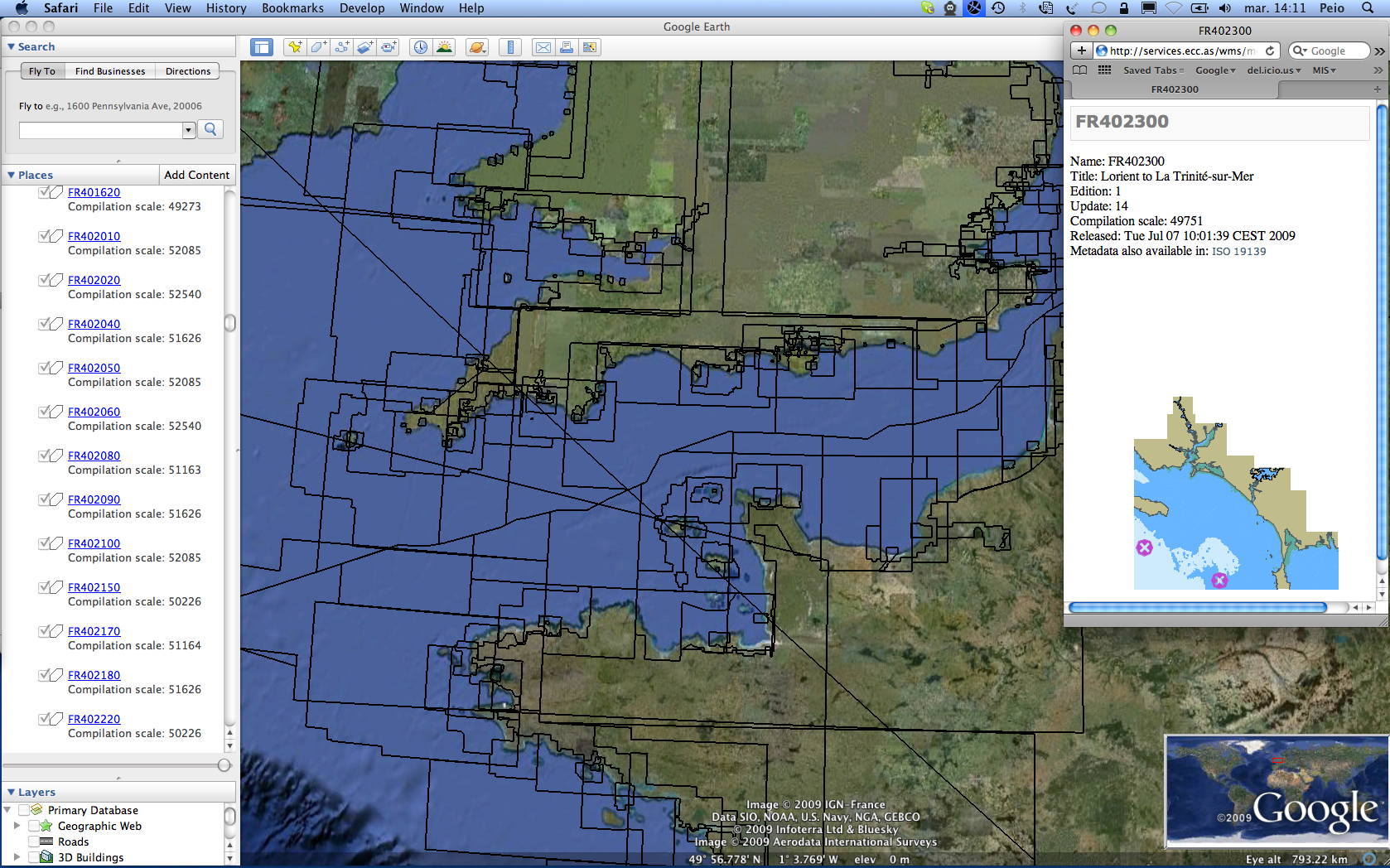1390x868 pixels.
Task: Collapse the Primary Database tree node
Action: [x=7, y=810]
